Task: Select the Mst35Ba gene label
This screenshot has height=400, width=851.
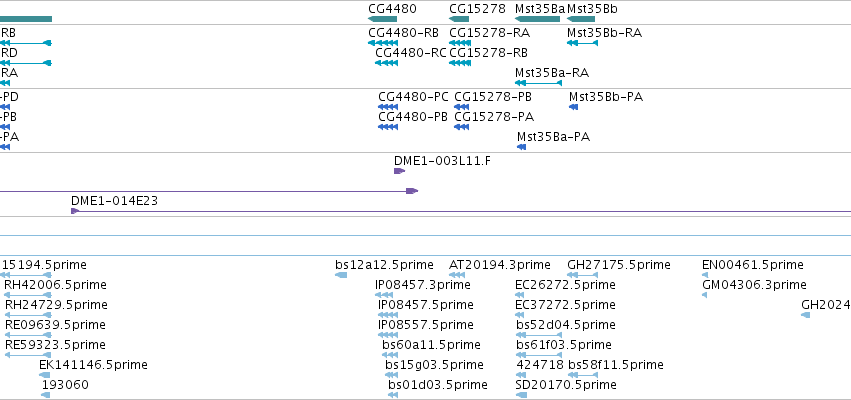Action: 540,9
